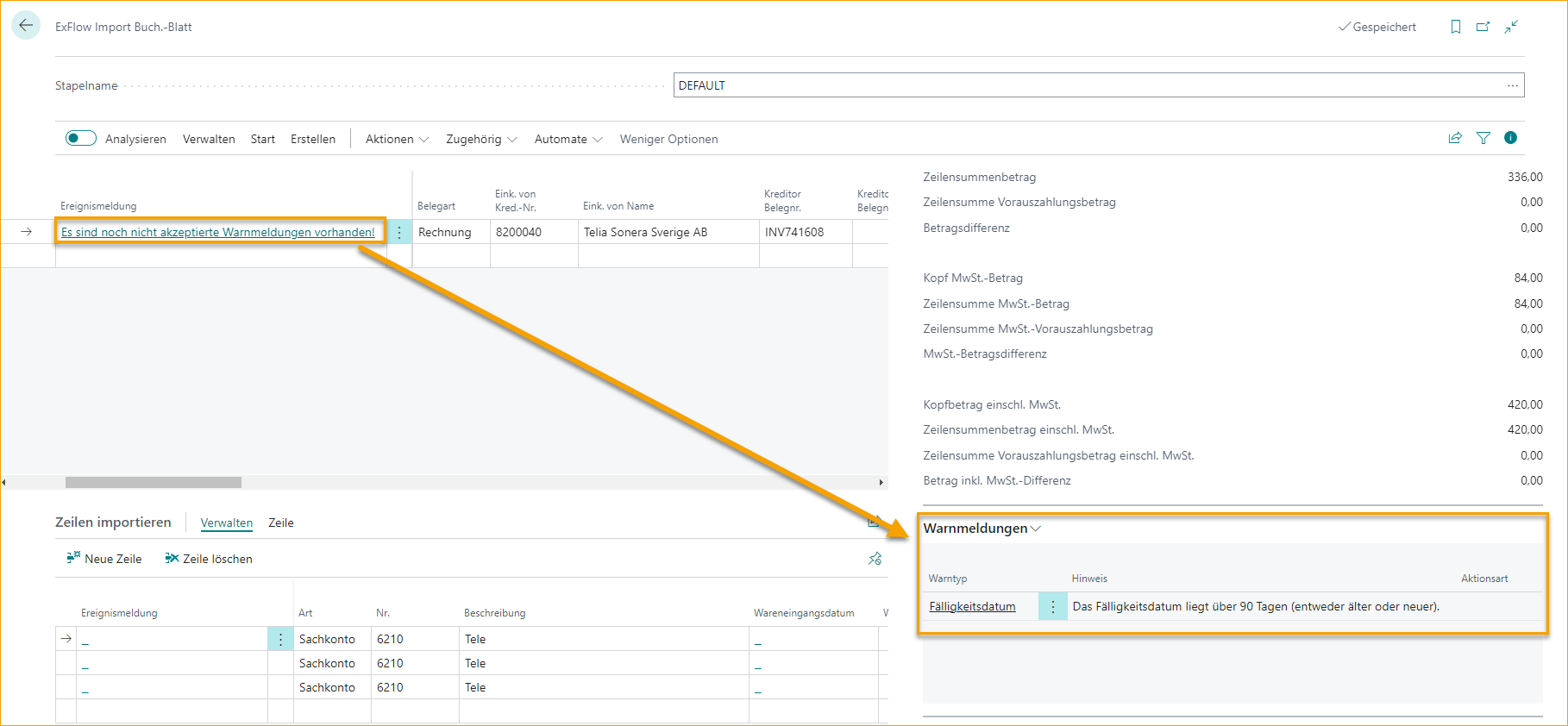
Task: Select Verwalten tab in Zeilen importieren
Action: click(x=227, y=523)
